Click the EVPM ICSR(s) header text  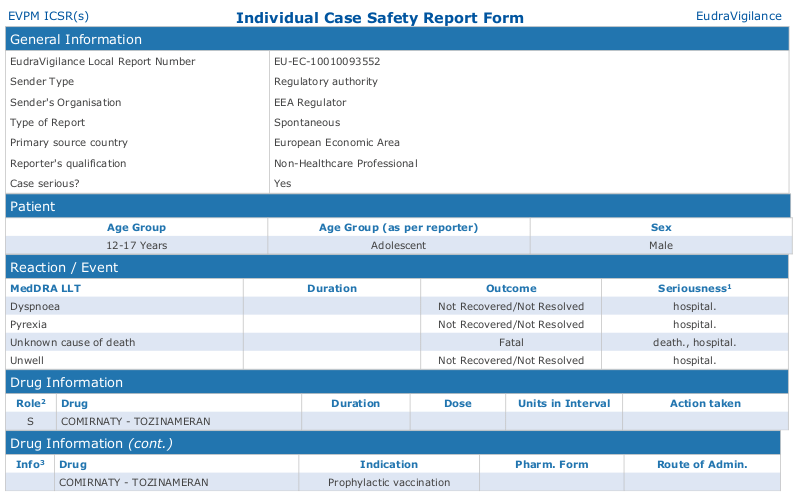pyautogui.click(x=48, y=16)
